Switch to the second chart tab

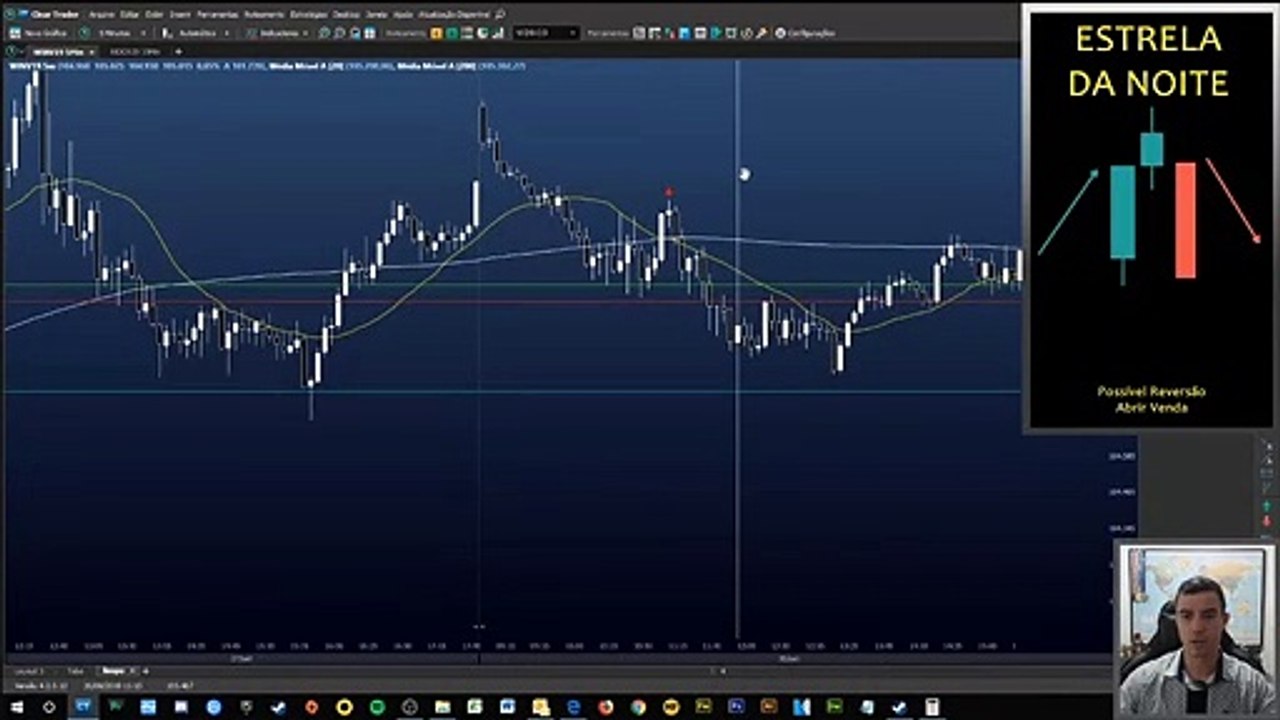coord(134,51)
